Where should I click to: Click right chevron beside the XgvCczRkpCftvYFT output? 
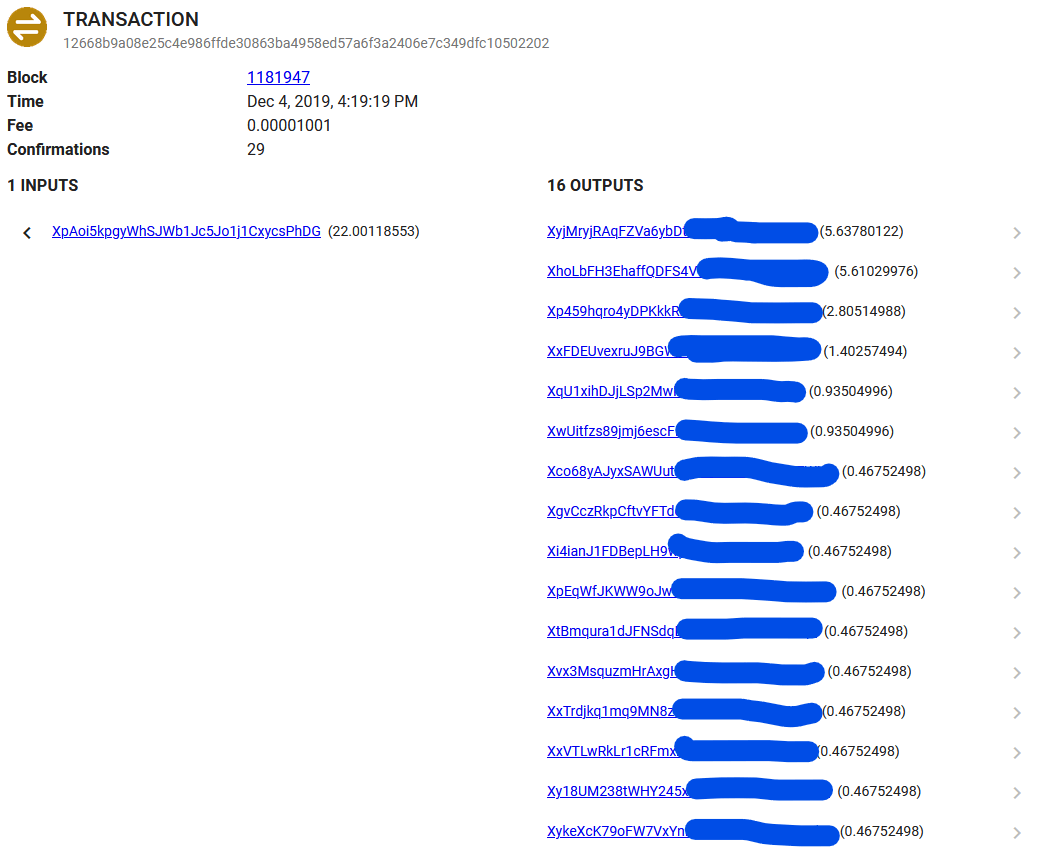[x=1017, y=513]
